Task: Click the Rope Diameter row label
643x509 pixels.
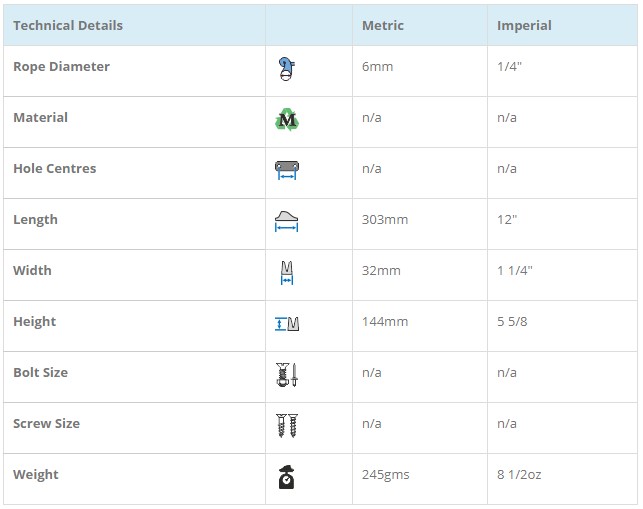Action: tap(61, 67)
